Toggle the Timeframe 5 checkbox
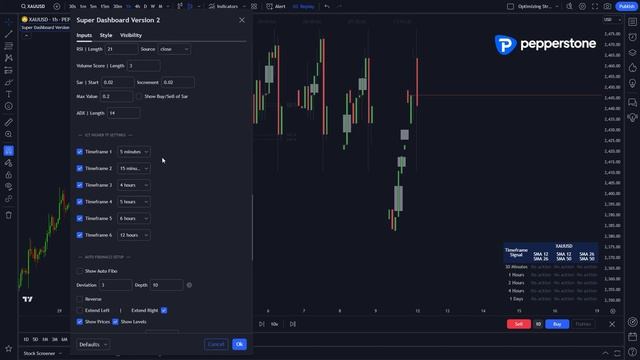 tap(80, 218)
